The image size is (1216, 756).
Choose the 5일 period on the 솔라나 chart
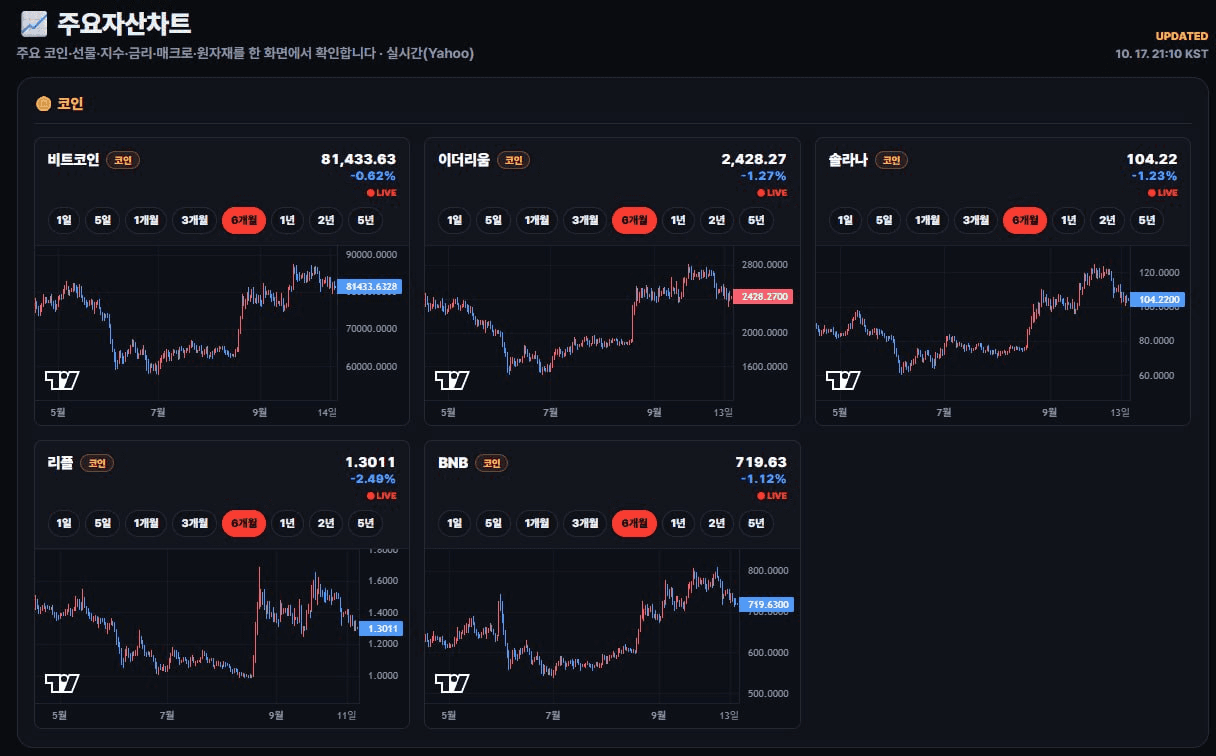pyautogui.click(x=884, y=220)
